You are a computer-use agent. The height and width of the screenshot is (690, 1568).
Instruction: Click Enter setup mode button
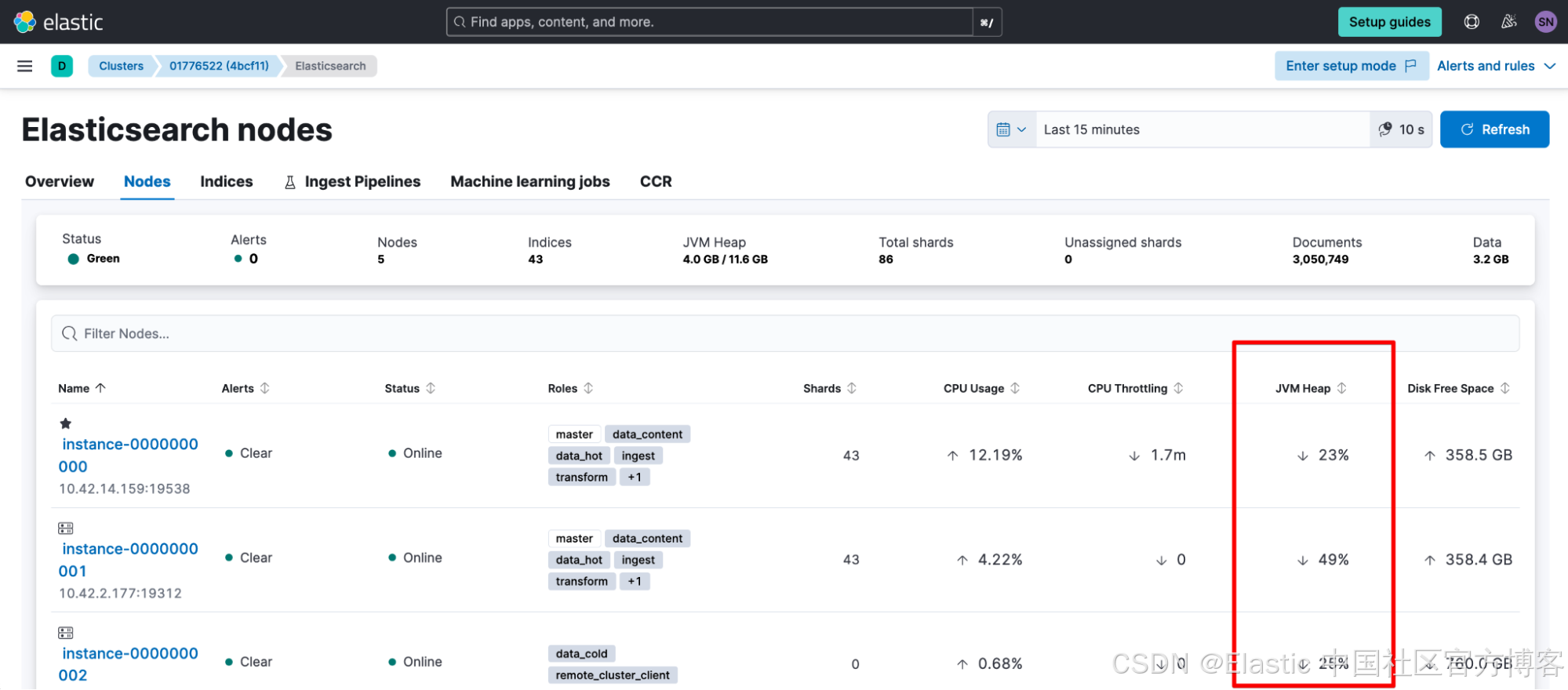tap(1351, 66)
